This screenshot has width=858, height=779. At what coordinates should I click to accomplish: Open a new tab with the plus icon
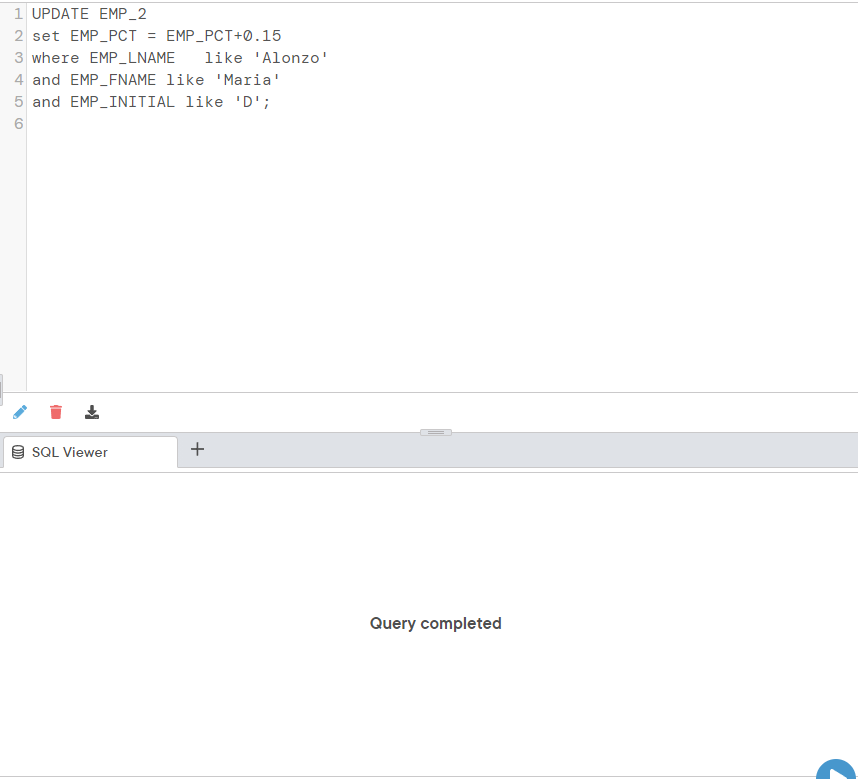click(197, 449)
